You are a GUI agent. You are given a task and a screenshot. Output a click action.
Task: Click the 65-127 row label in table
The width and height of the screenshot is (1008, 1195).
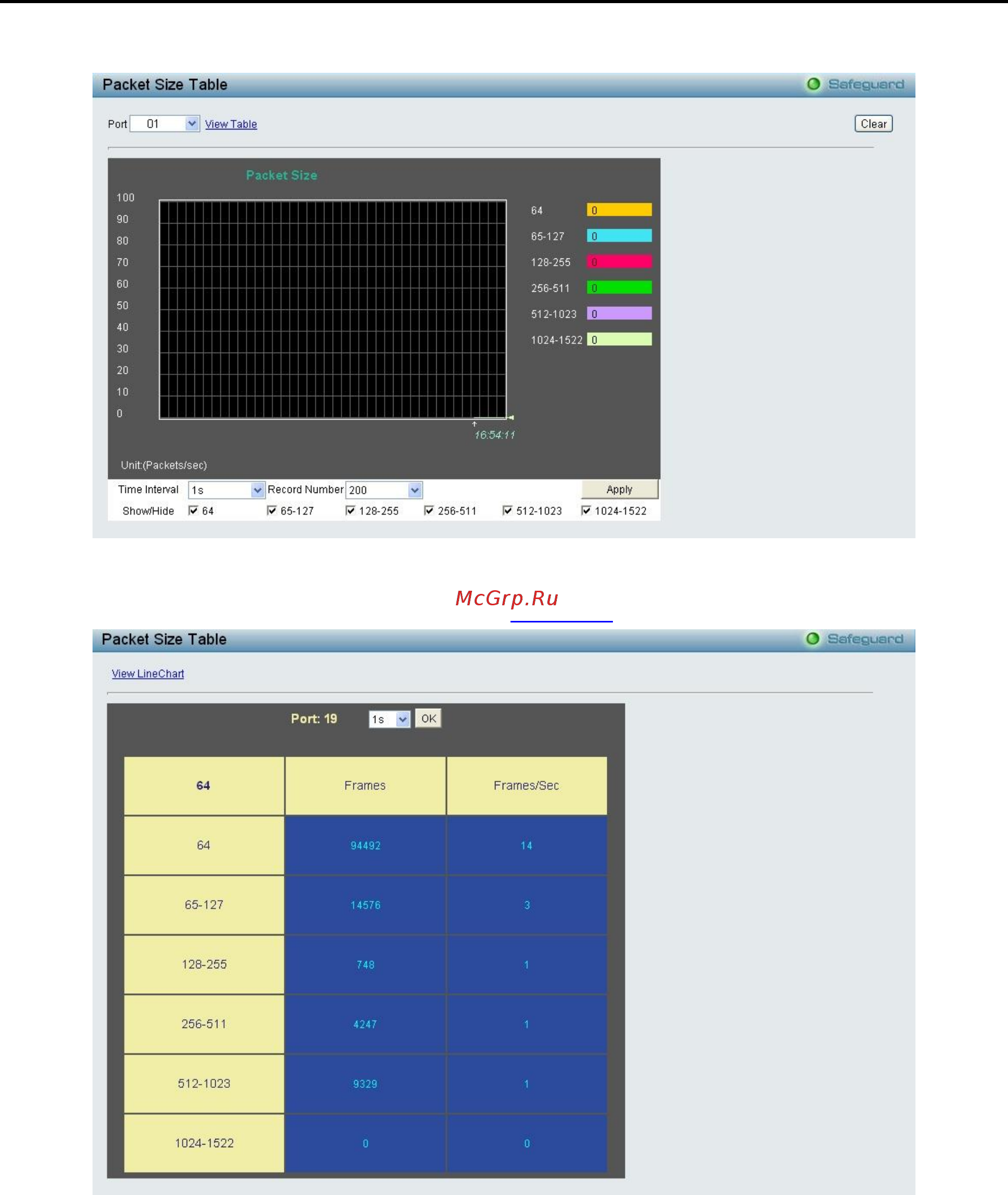click(x=203, y=905)
